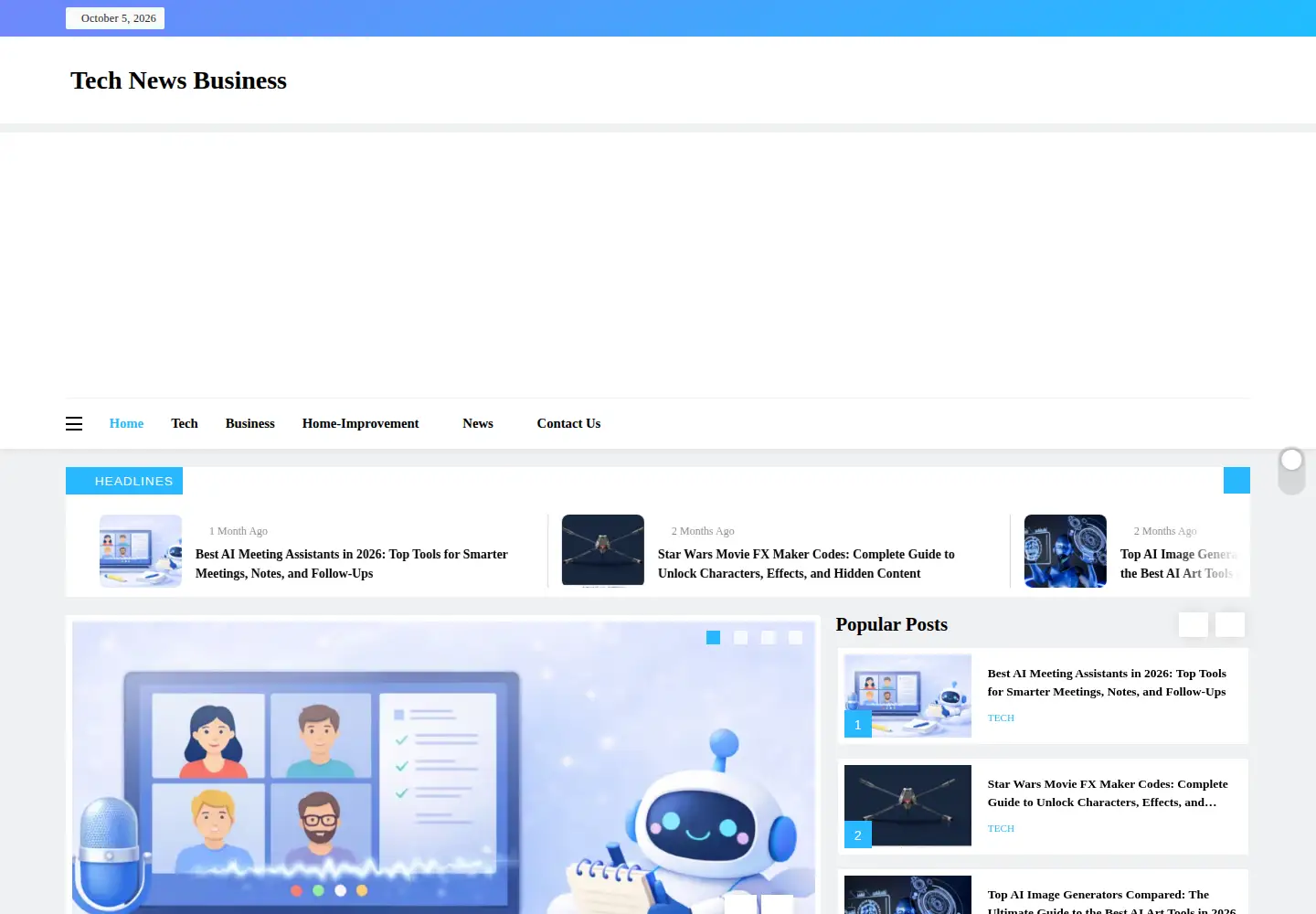The height and width of the screenshot is (914, 1316).
Task: Open popular post 2 drone thumbnail
Action: (x=907, y=806)
